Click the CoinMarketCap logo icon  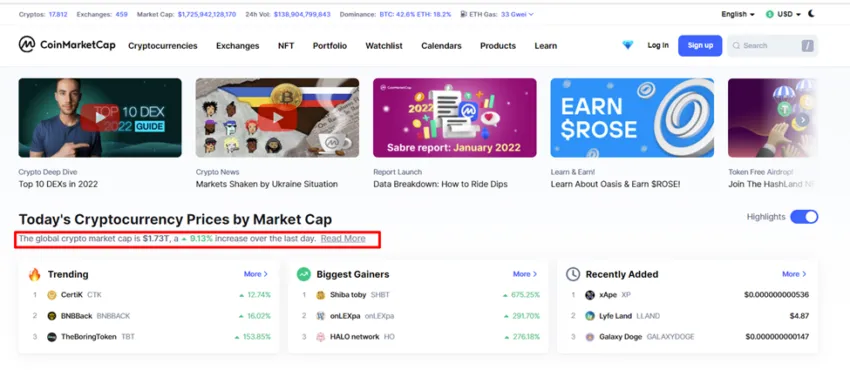click(x=27, y=44)
